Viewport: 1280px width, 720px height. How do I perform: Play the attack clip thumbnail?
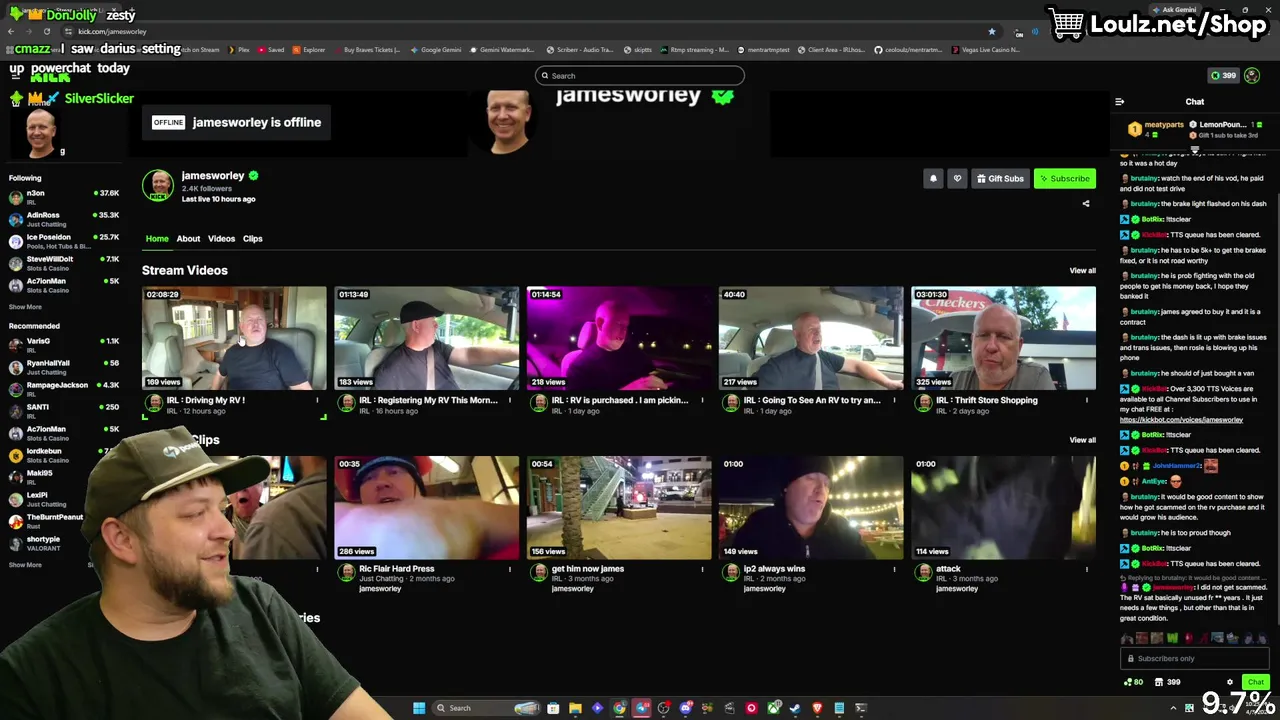click(1003, 508)
